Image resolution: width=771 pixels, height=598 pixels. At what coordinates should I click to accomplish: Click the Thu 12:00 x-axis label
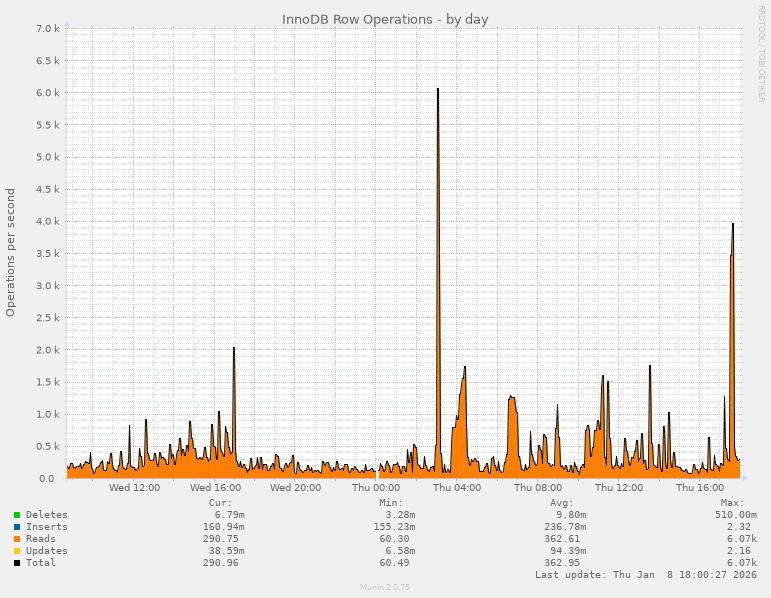point(619,488)
